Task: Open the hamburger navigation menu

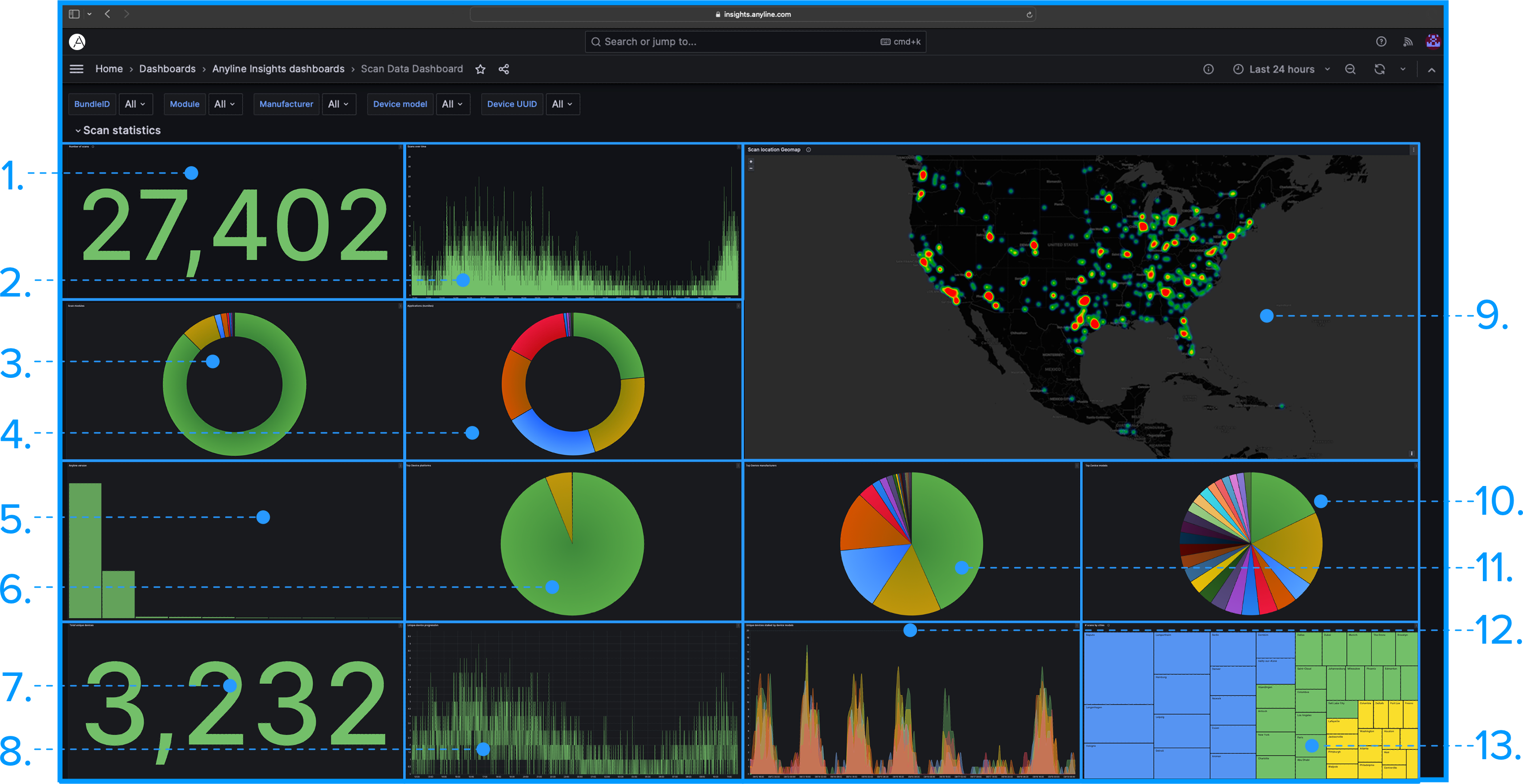Action: (x=76, y=69)
